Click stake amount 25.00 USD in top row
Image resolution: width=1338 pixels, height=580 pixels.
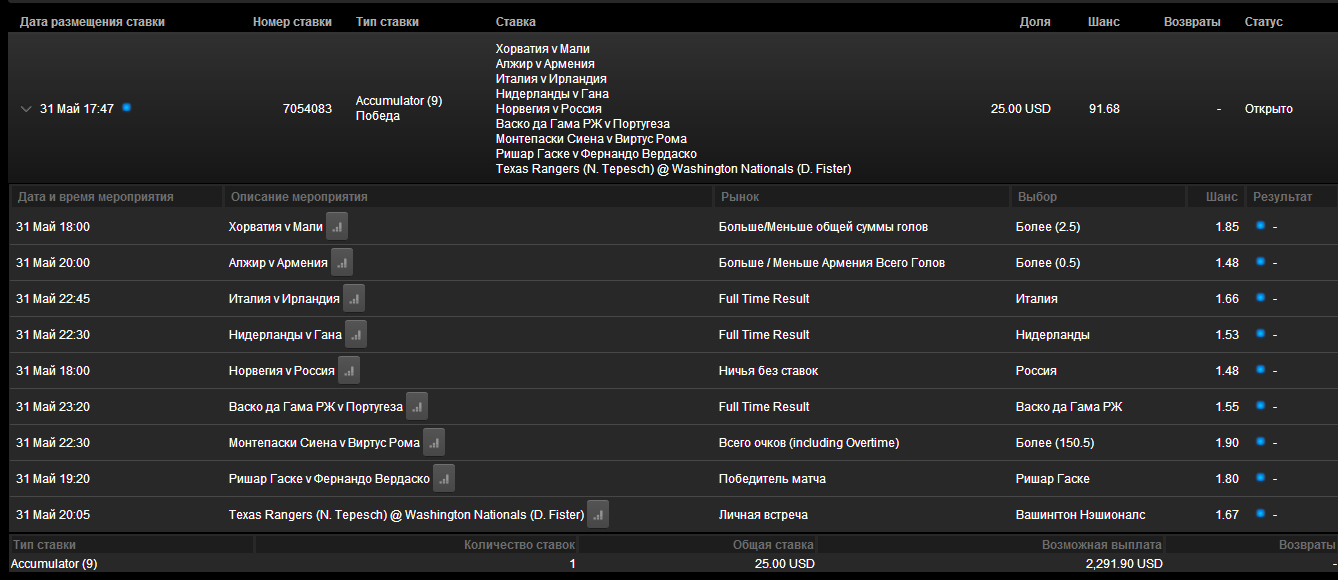pos(1021,109)
